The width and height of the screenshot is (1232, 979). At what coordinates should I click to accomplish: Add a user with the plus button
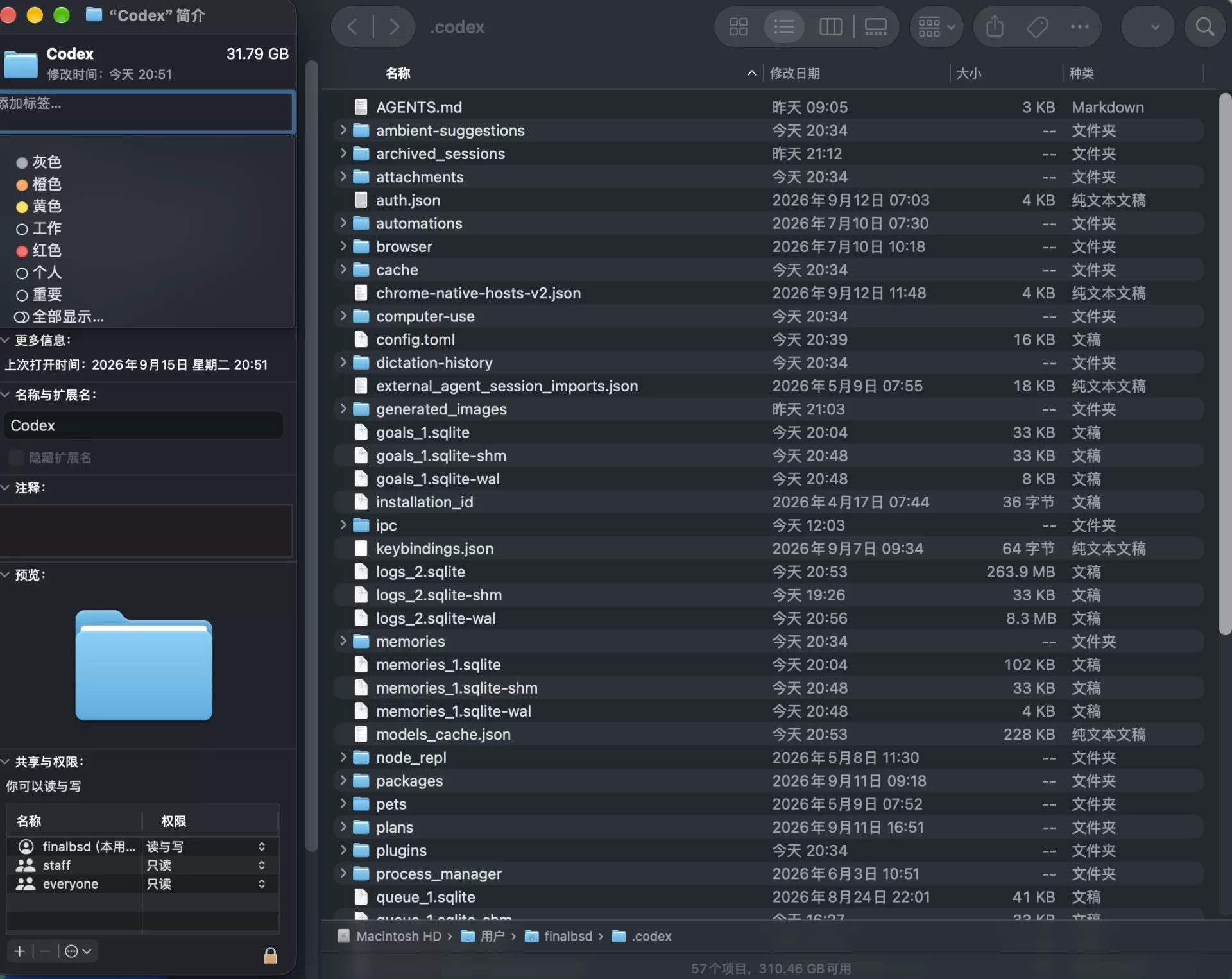[19, 951]
